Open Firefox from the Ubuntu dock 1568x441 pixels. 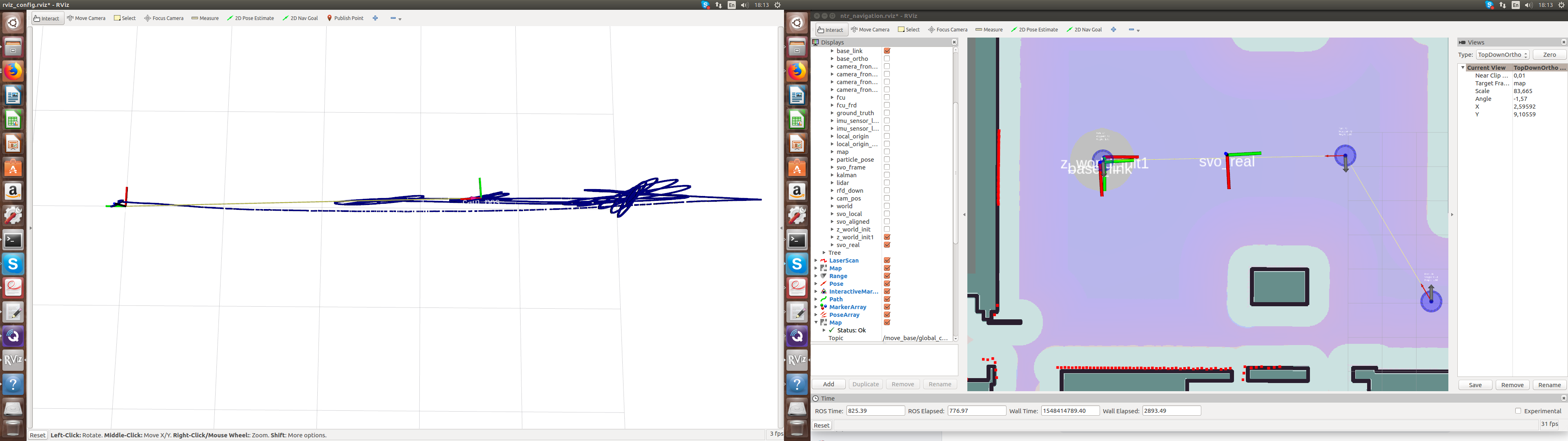click(x=13, y=71)
